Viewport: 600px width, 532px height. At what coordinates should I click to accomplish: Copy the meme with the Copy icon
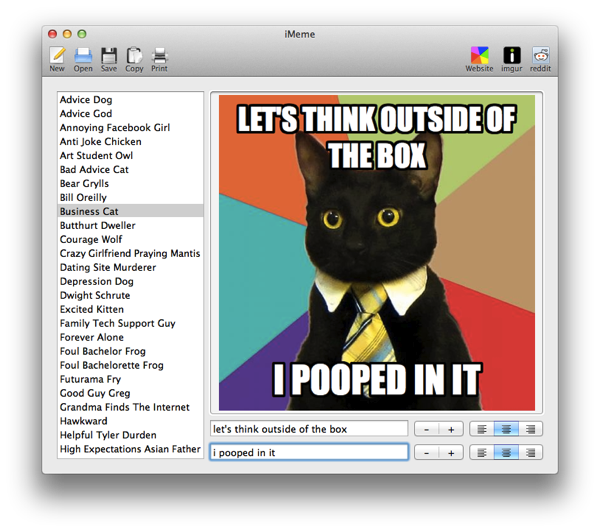coord(134,56)
